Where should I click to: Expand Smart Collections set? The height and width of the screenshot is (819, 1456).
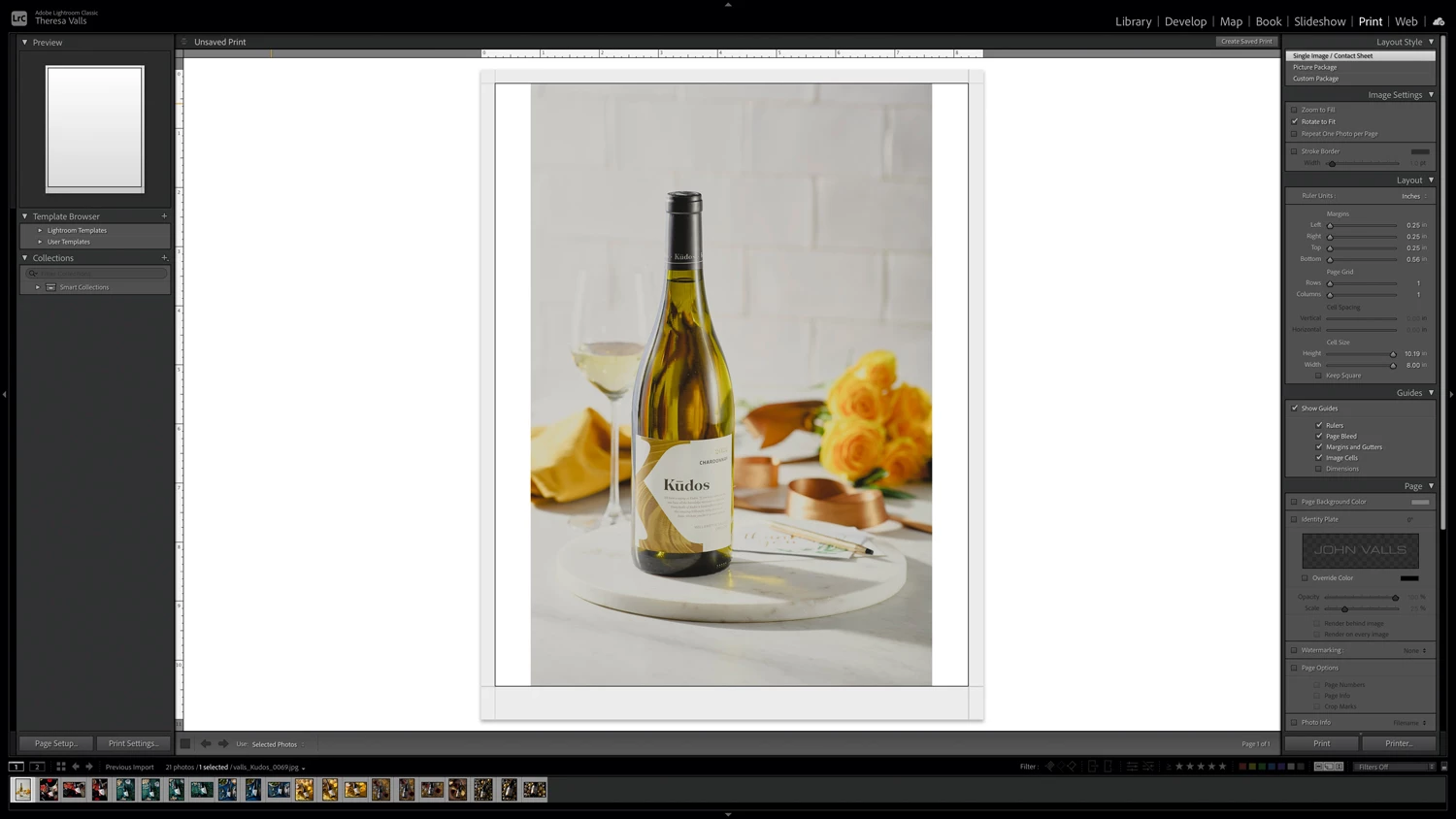(38, 287)
